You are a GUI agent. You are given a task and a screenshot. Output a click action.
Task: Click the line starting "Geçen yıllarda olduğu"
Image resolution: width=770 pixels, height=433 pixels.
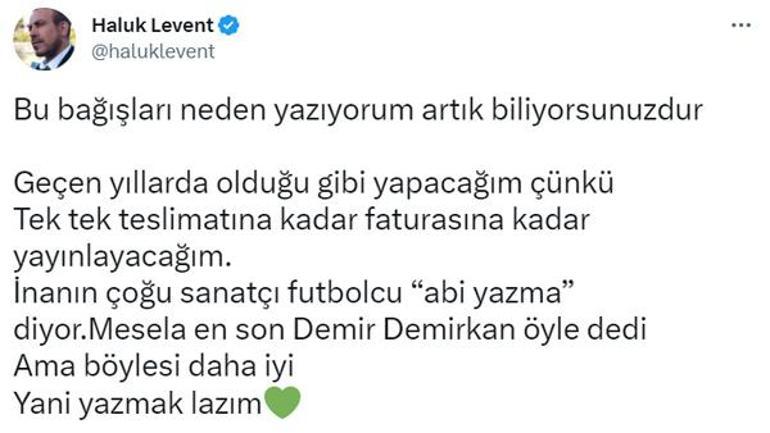point(314,185)
